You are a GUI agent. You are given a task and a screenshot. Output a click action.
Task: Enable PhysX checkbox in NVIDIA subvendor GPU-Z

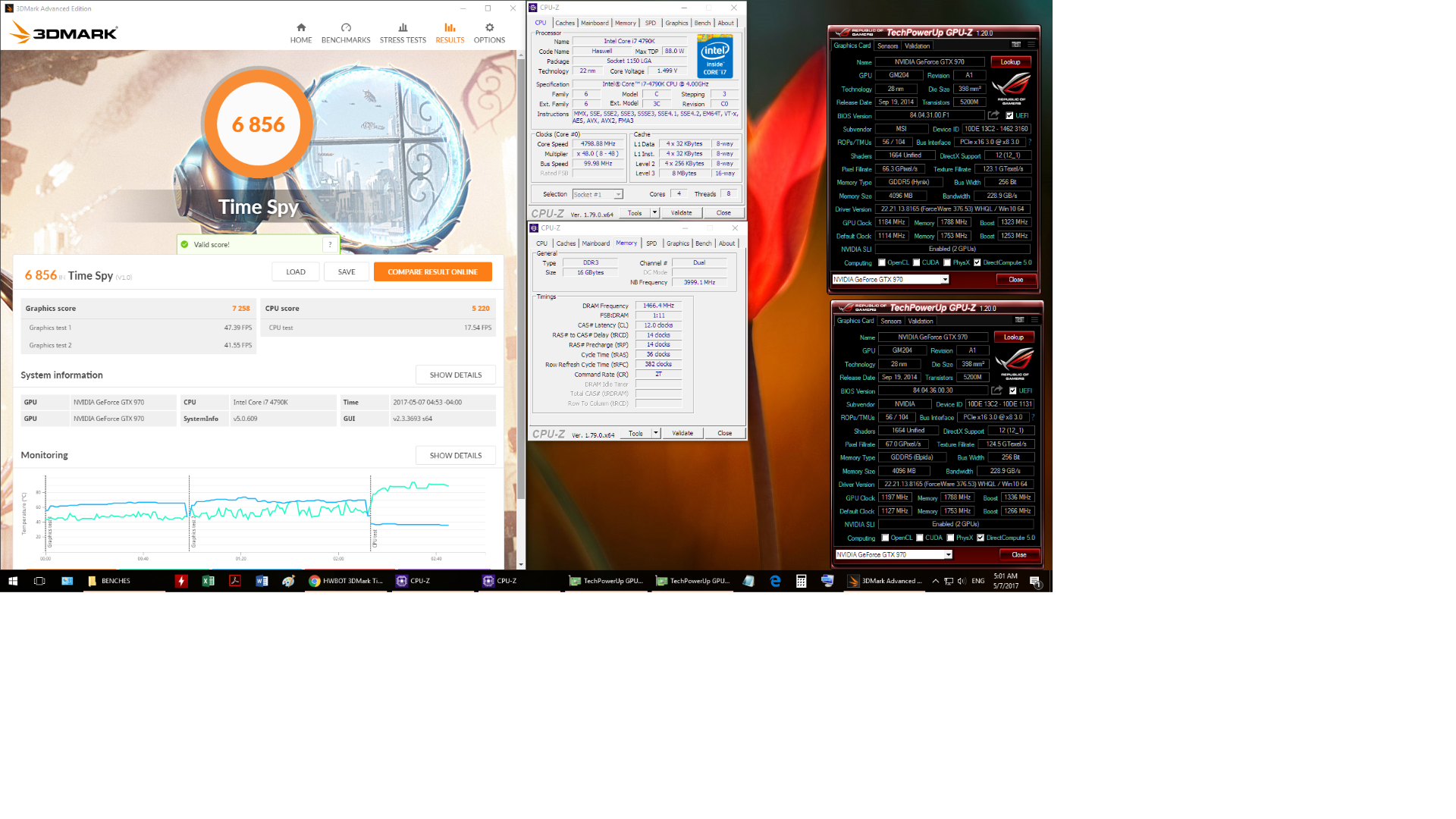[x=950, y=538]
